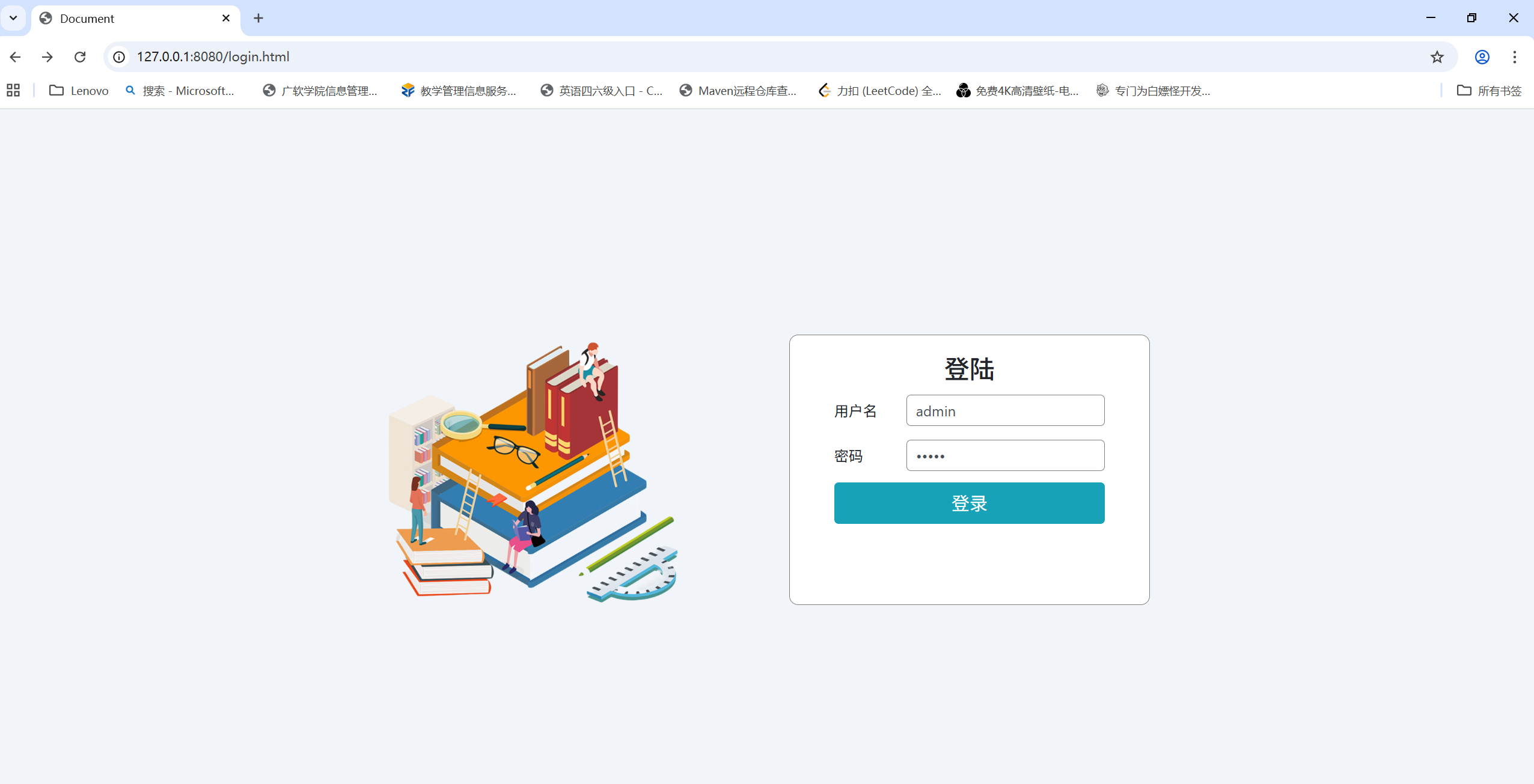Open the Maven远程仓库 bookmark

click(x=738, y=90)
